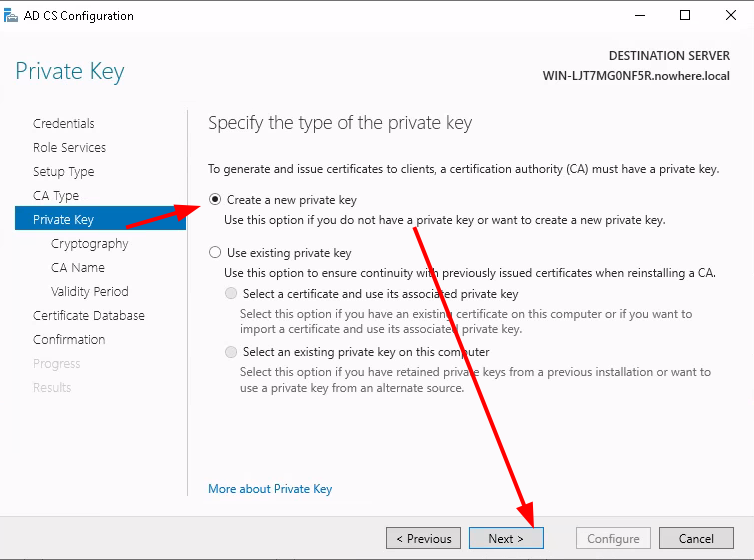Close the AD CS Configuration window
Image resolution: width=754 pixels, height=560 pixels.
(x=730, y=15)
